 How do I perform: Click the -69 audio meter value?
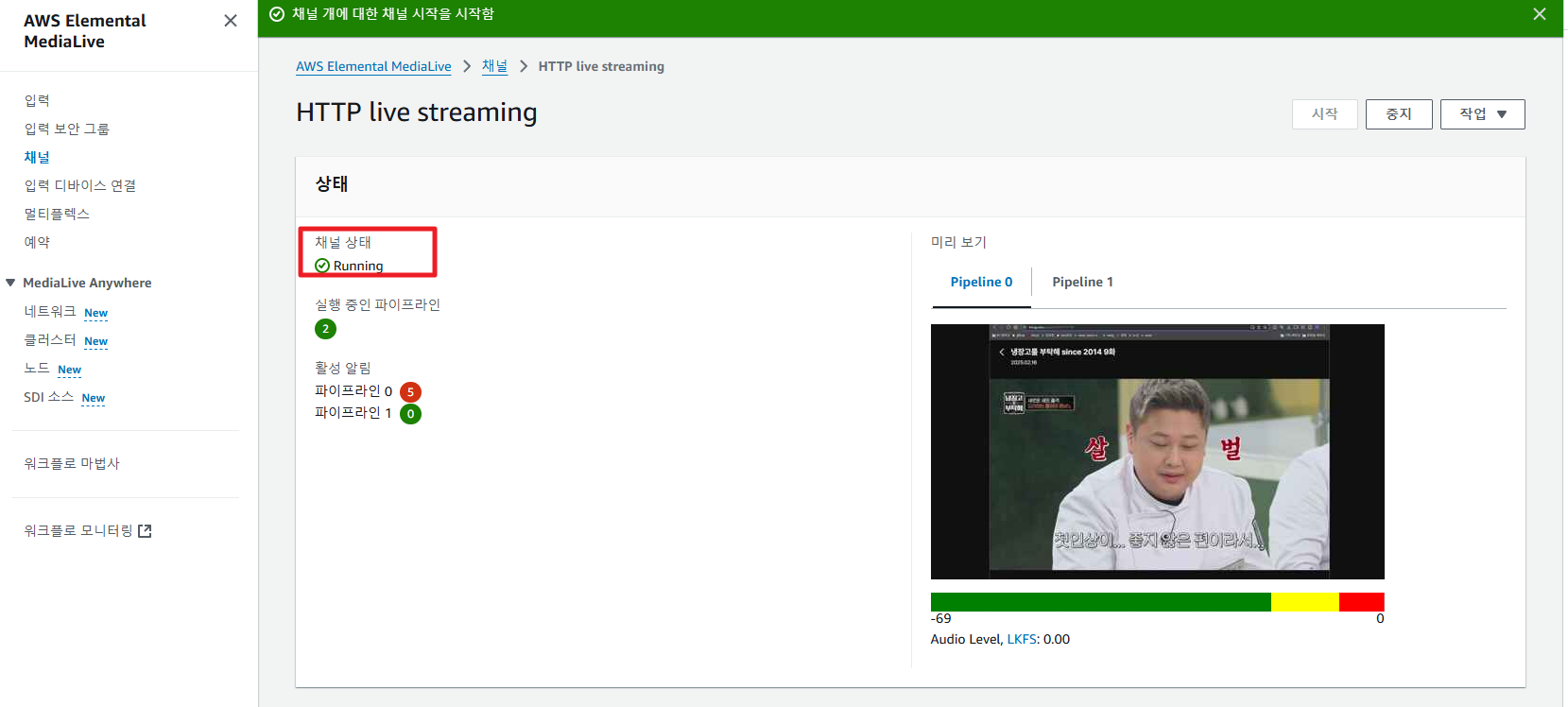941,618
